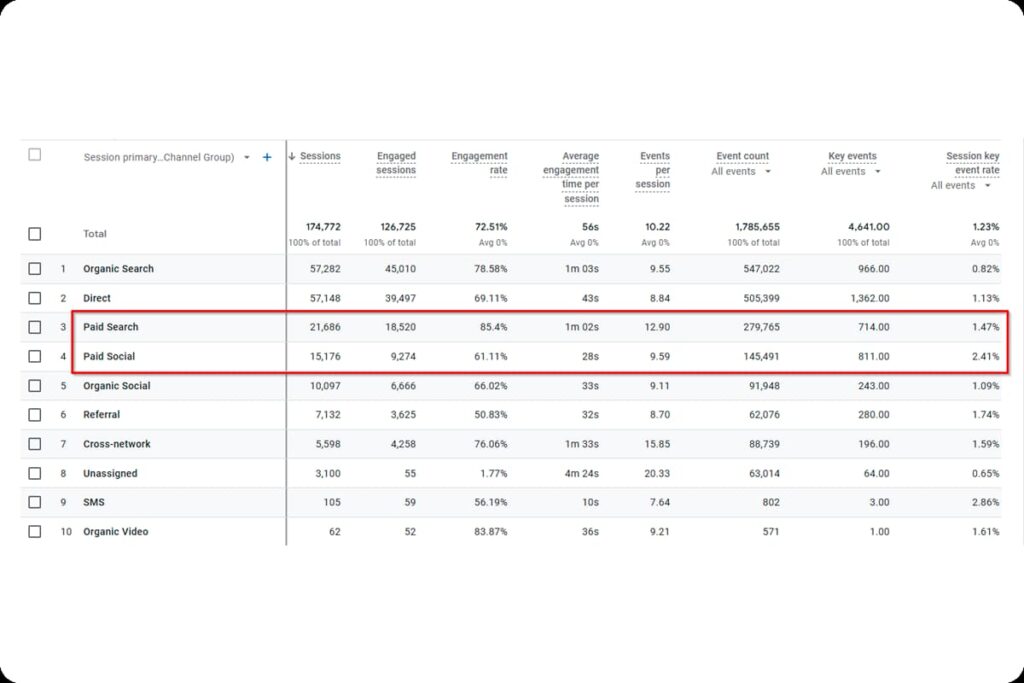1024x683 pixels.
Task: Enable the Paid Social row checkbox
Action: [x=35, y=356]
